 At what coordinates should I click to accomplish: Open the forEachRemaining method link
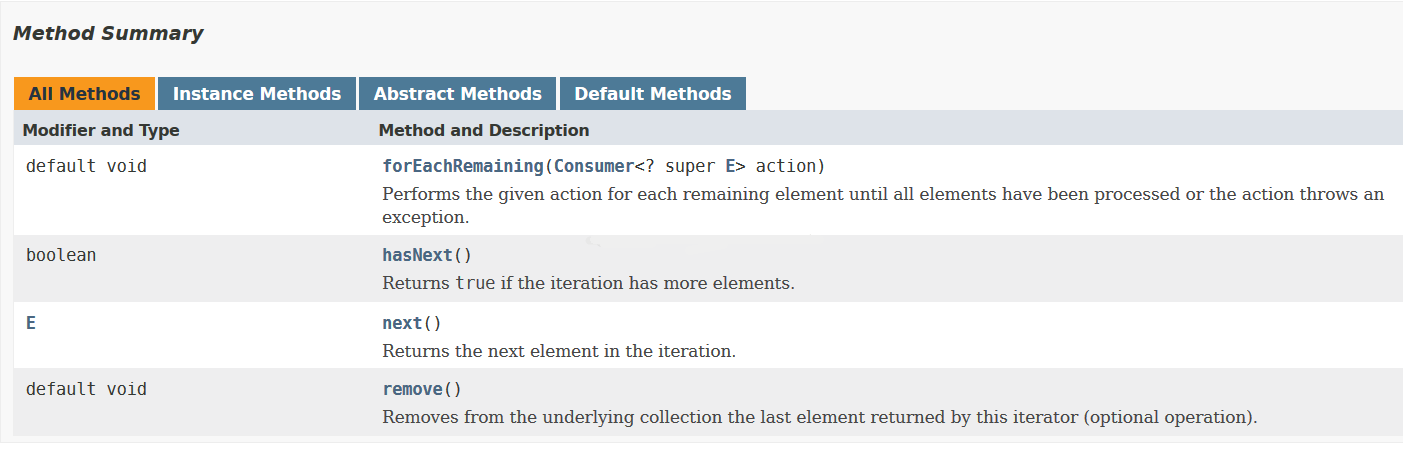(462, 166)
